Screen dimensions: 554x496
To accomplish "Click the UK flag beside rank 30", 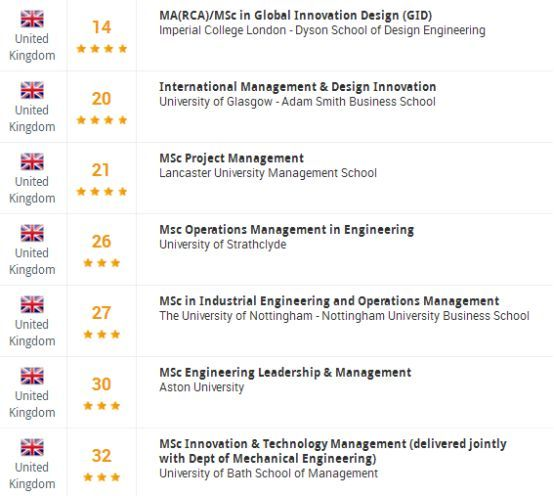I will (32, 376).
